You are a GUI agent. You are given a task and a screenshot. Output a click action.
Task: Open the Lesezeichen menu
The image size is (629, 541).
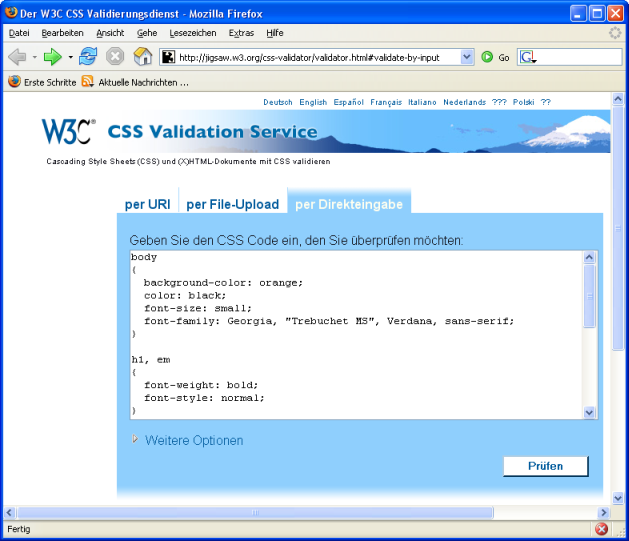pyautogui.click(x=193, y=33)
